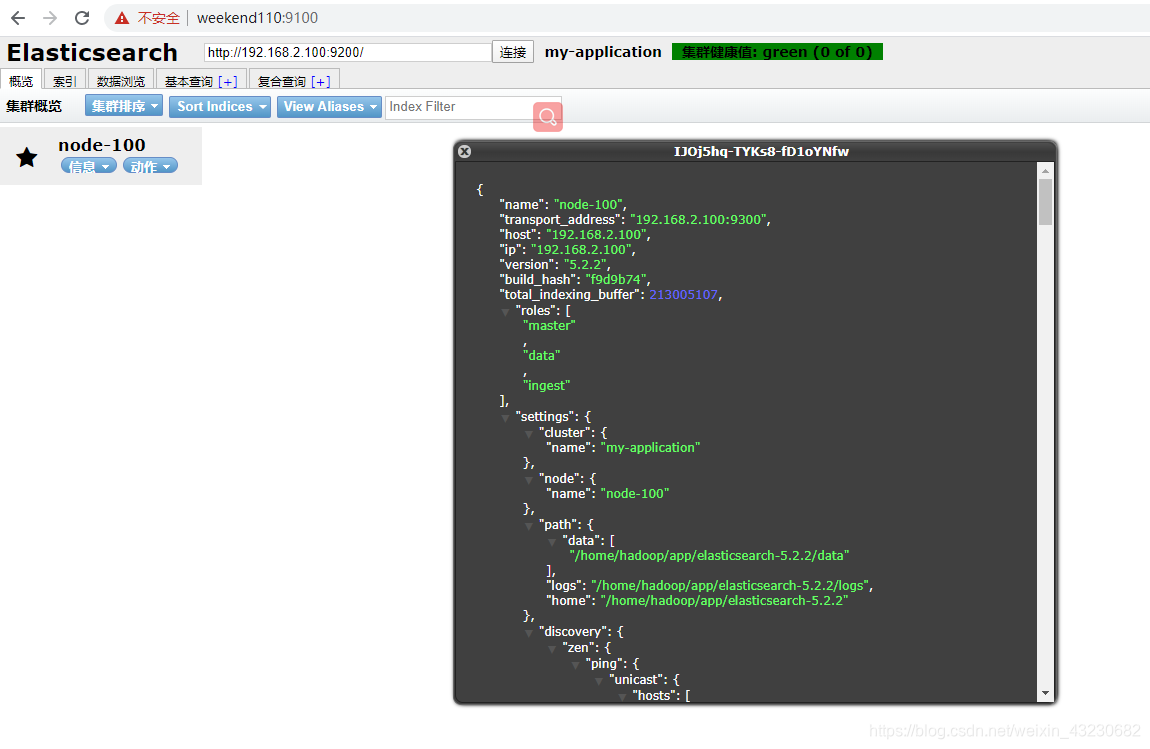Image resolution: width=1150 pixels, height=749 pixels.
Task: Click the Elasticsearch connection URL field
Action: tap(348, 52)
